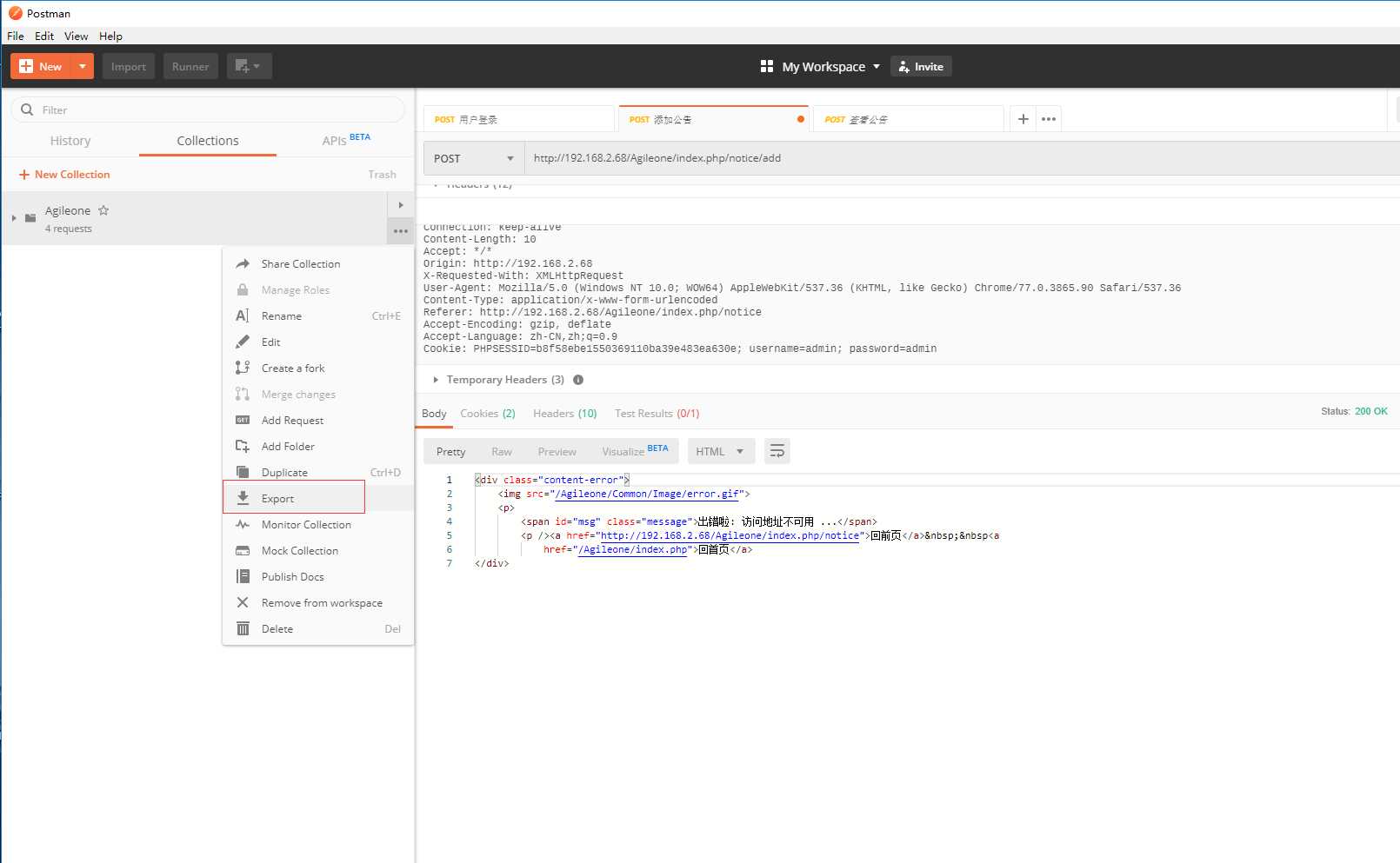Click the Edit pencil icon
This screenshot has height=863, width=1400.
[243, 342]
